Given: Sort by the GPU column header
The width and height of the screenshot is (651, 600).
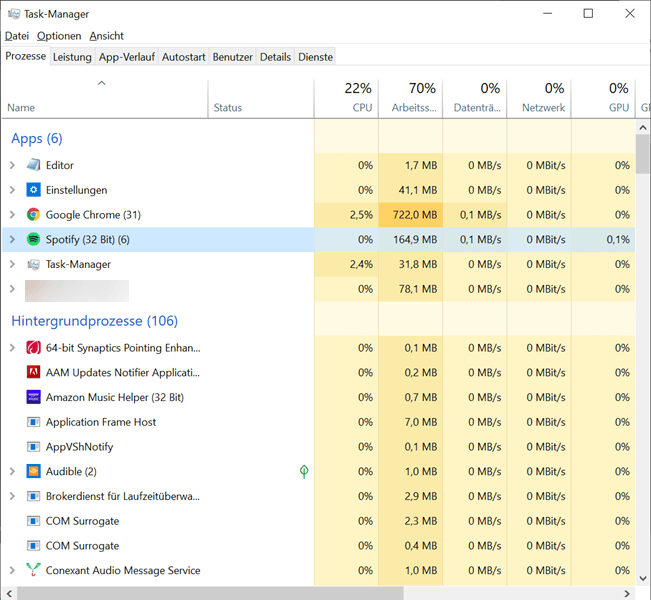Looking at the screenshot, I should (603, 100).
